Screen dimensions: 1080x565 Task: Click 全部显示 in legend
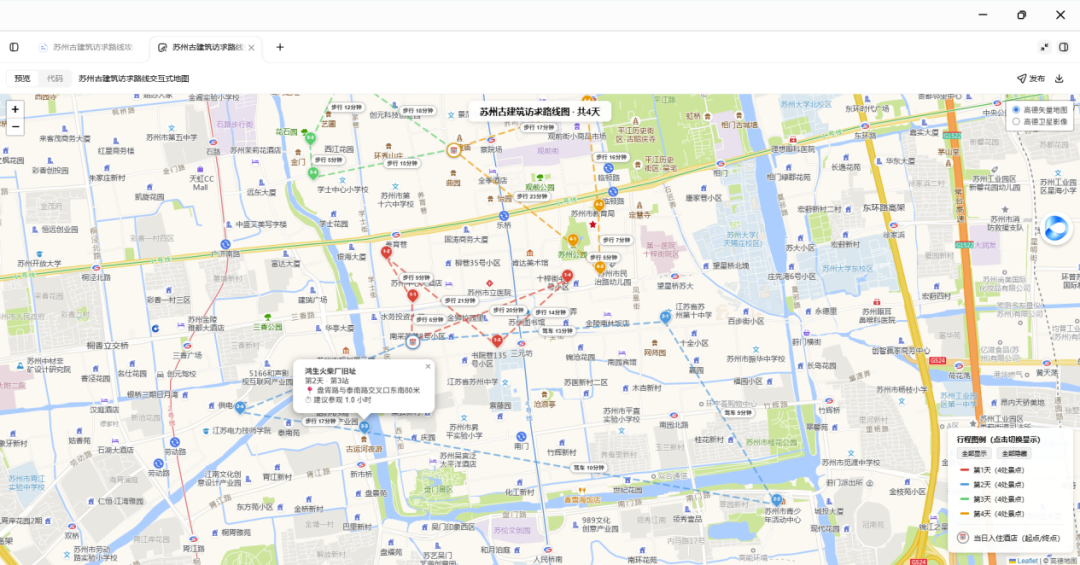tap(974, 453)
